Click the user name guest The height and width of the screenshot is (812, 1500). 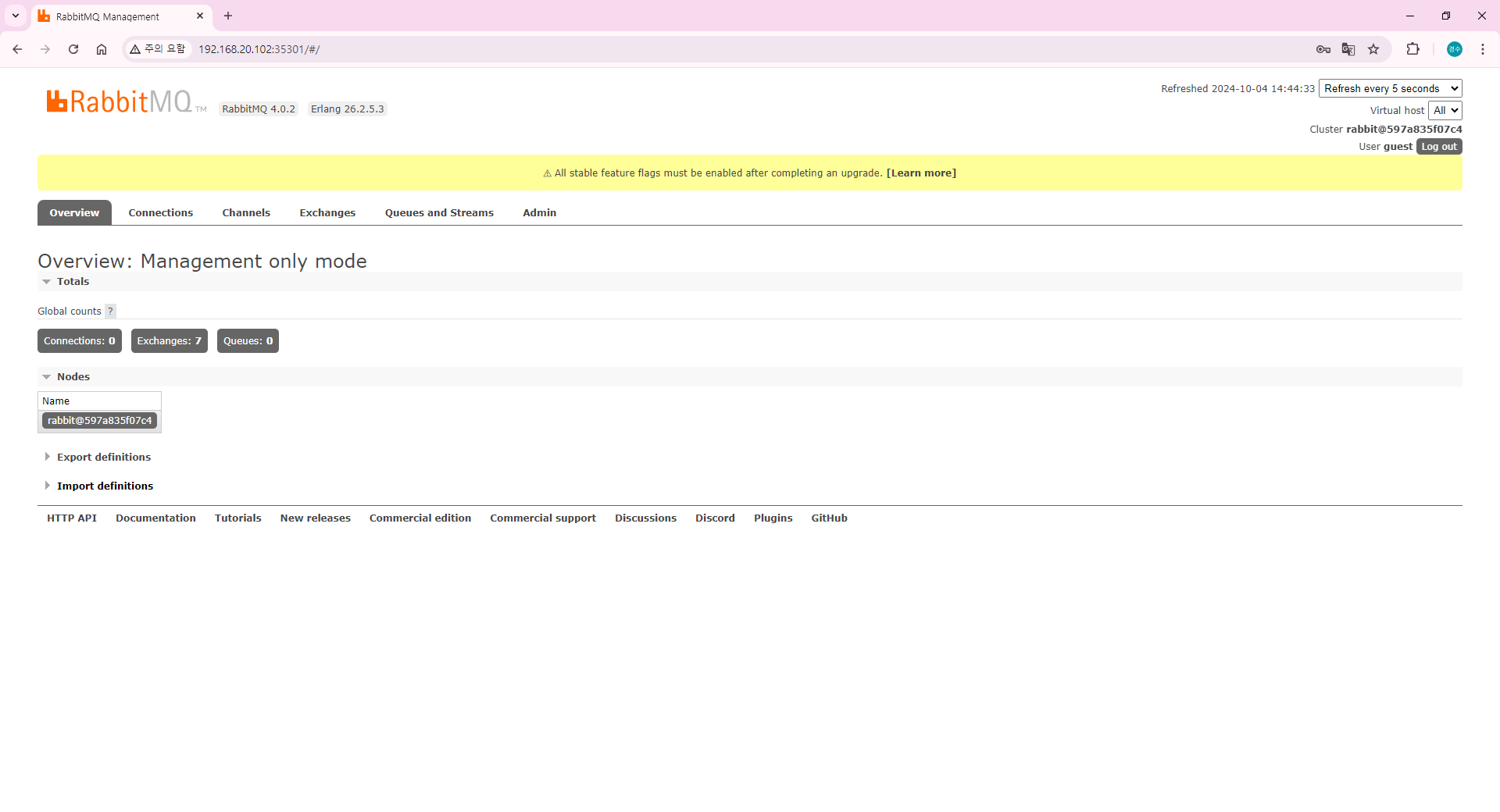click(1398, 146)
